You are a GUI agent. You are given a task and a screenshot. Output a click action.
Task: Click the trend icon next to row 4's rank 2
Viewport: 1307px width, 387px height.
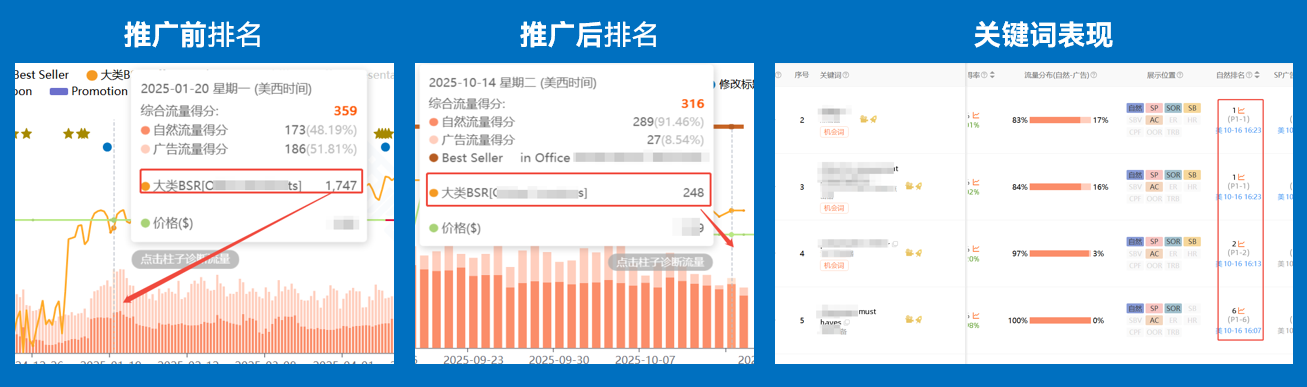[x=1241, y=243]
